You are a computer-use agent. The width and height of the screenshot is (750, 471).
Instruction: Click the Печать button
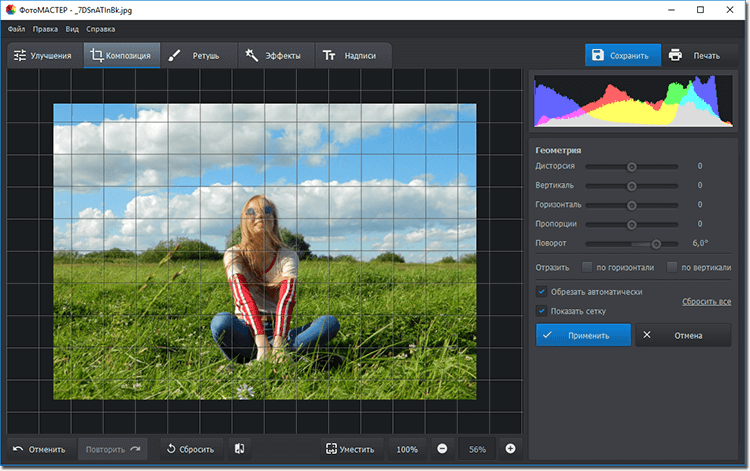click(699, 55)
